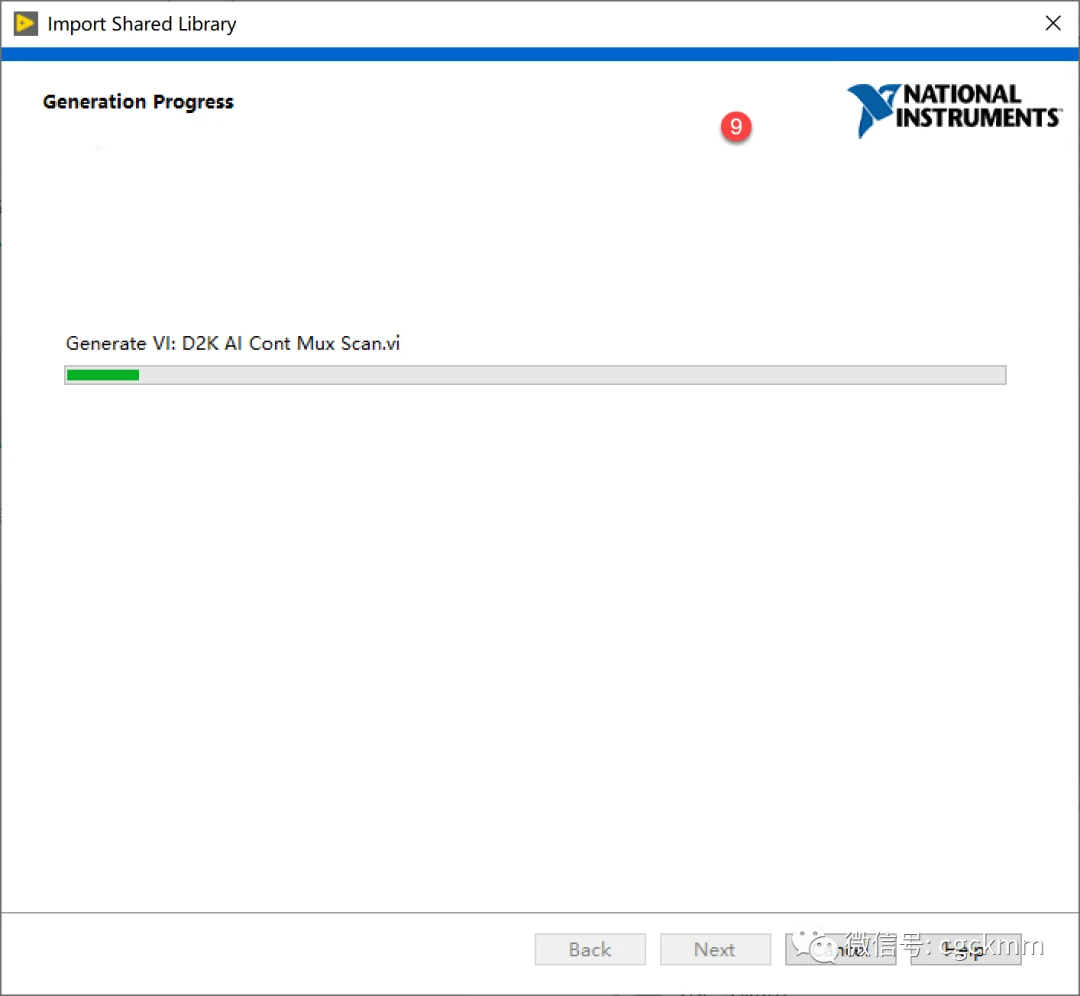Click the D2K AI Cont Mux Scan.vi filename
Viewport: 1080px width, 996px height.
coord(291,343)
